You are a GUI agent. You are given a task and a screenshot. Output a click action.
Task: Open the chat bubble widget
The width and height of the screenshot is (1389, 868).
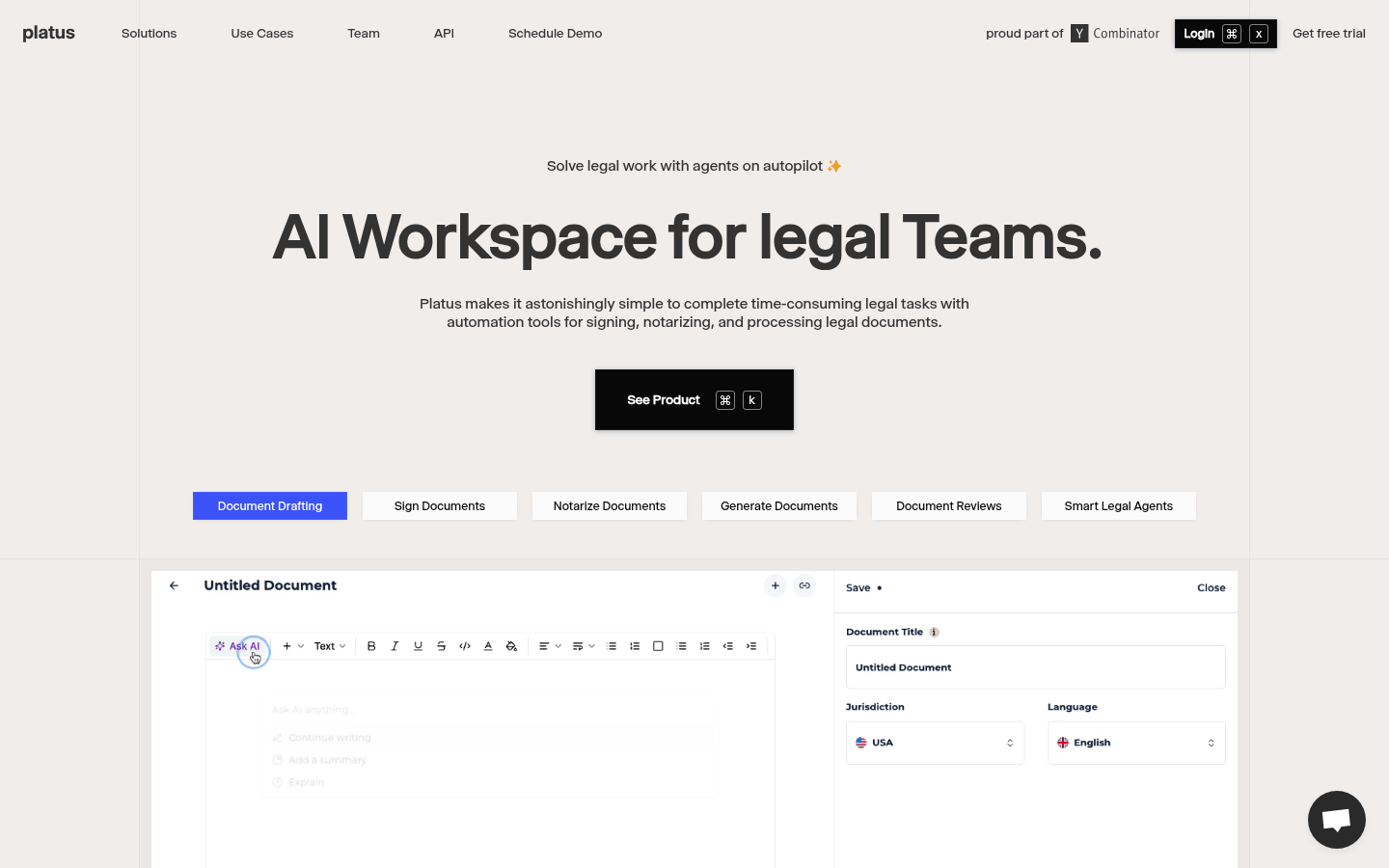click(1337, 820)
